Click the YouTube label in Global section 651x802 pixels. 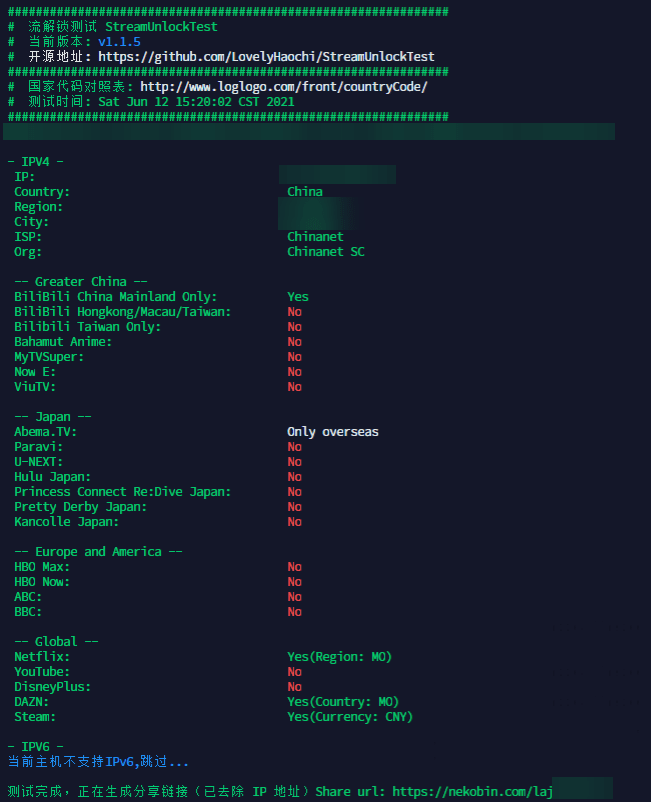click(x=42, y=672)
